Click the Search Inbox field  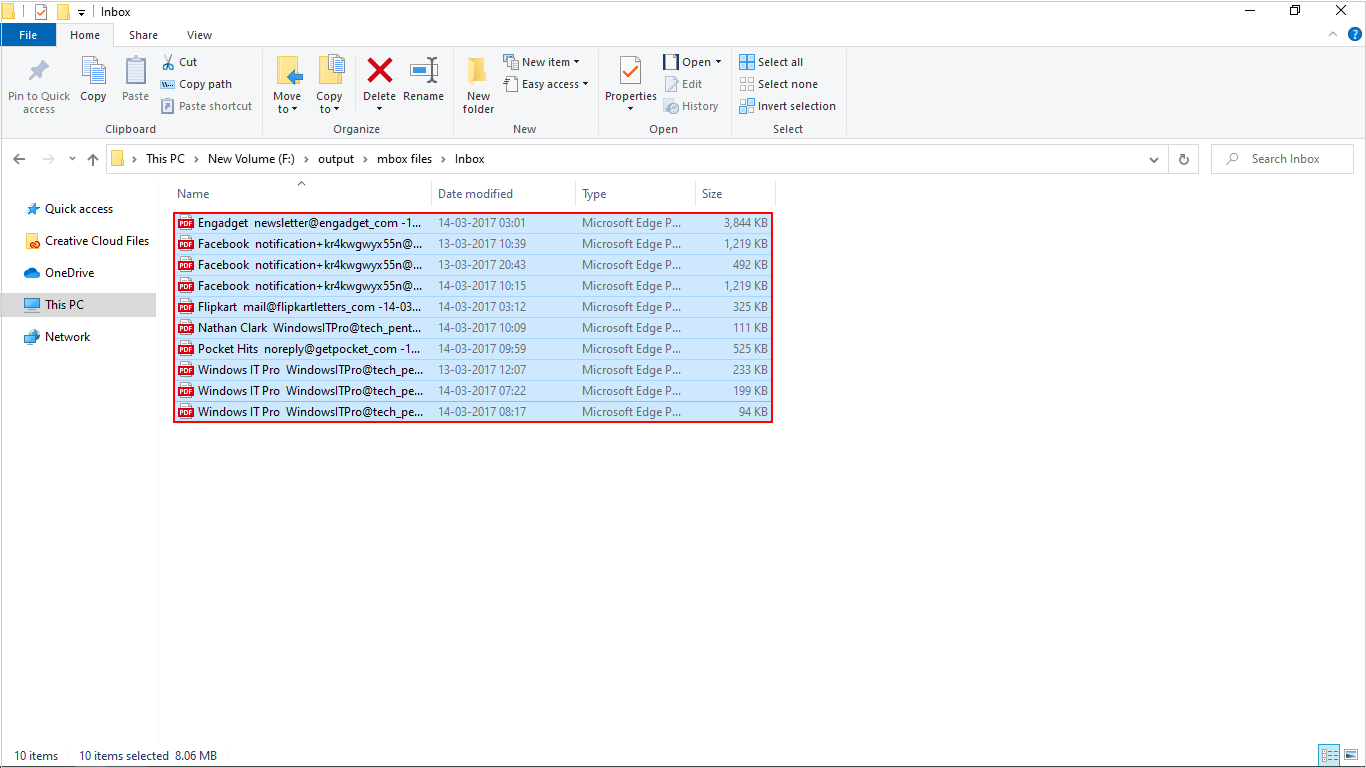1282,159
